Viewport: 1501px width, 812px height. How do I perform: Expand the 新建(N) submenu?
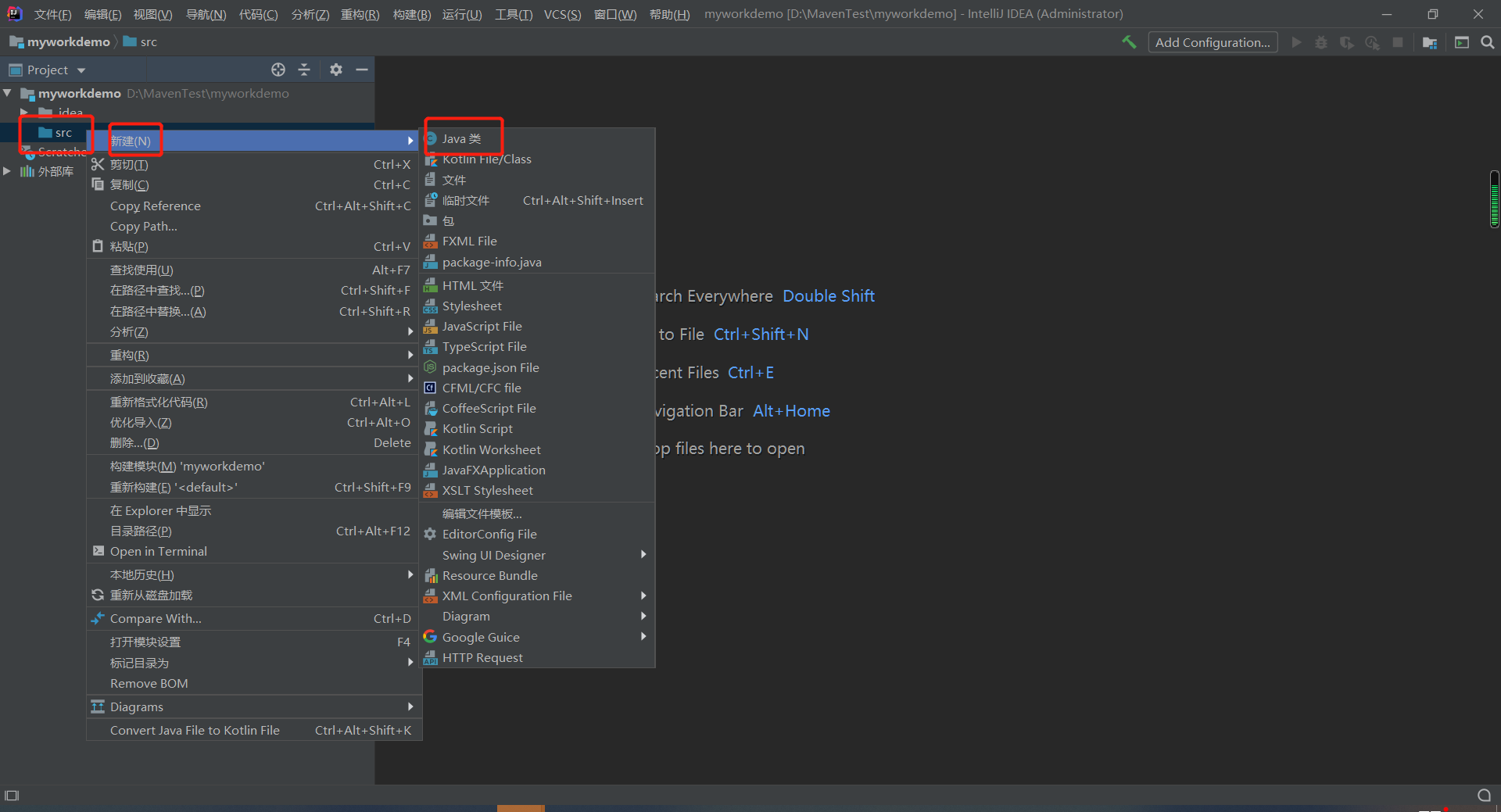pyautogui.click(x=254, y=141)
